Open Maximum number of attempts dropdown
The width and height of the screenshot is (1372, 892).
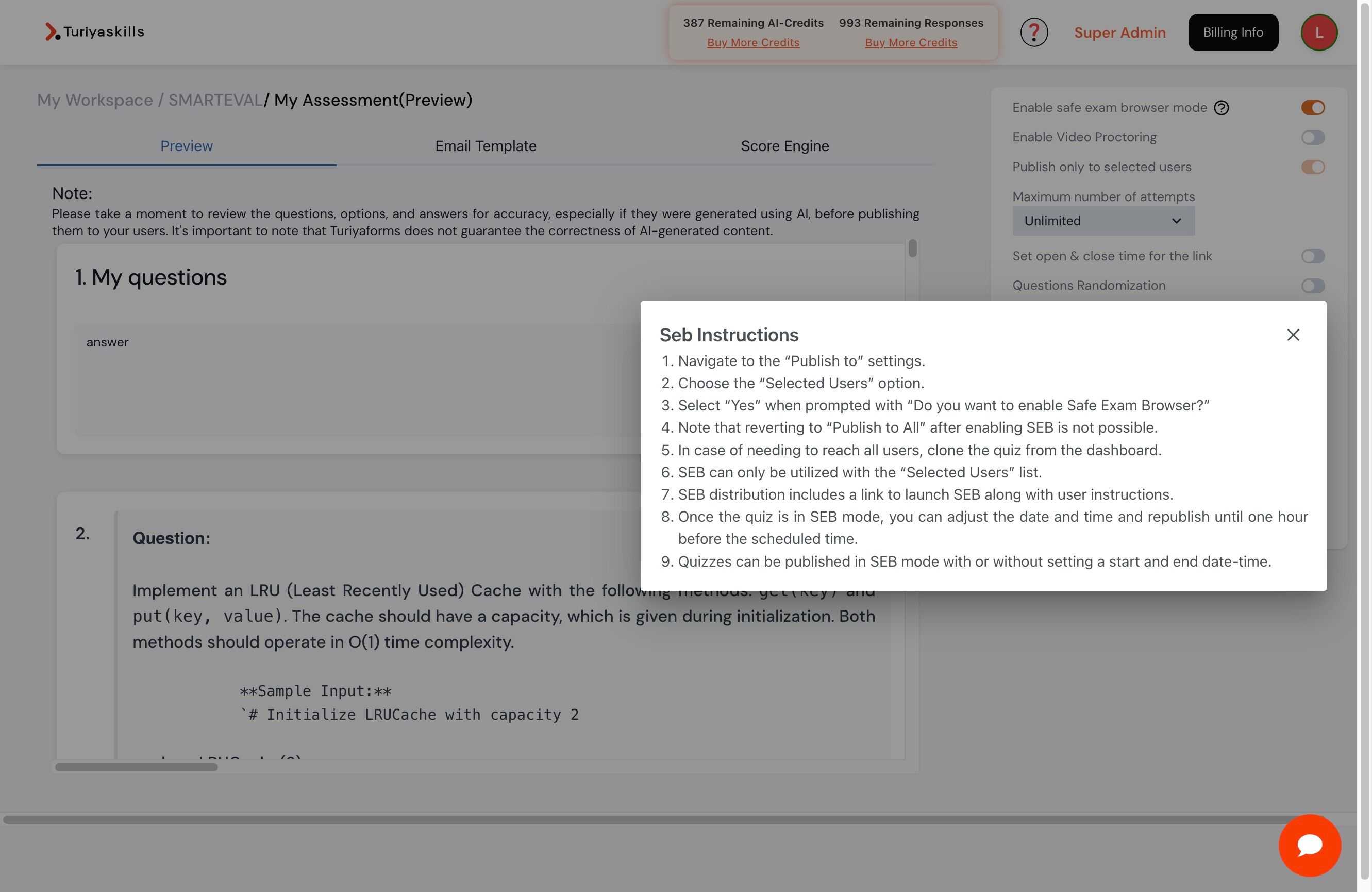tap(1103, 221)
